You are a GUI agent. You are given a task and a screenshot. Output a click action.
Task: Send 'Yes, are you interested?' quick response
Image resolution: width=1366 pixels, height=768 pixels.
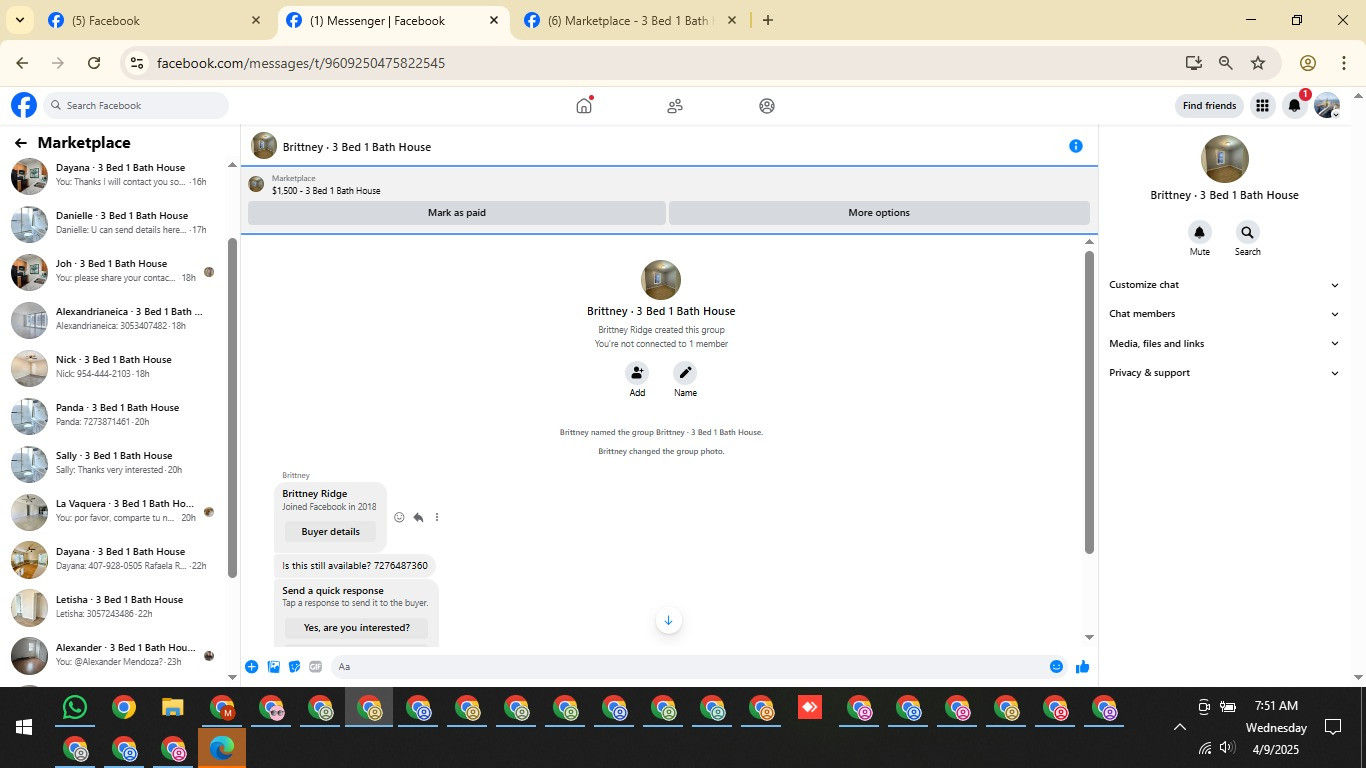357,628
